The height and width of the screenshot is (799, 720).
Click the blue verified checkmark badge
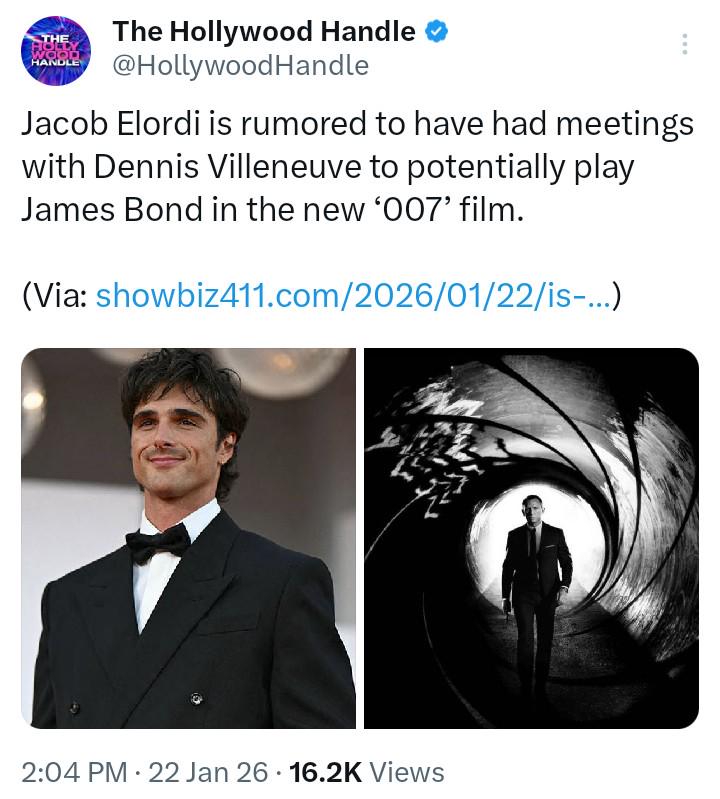pyautogui.click(x=436, y=31)
